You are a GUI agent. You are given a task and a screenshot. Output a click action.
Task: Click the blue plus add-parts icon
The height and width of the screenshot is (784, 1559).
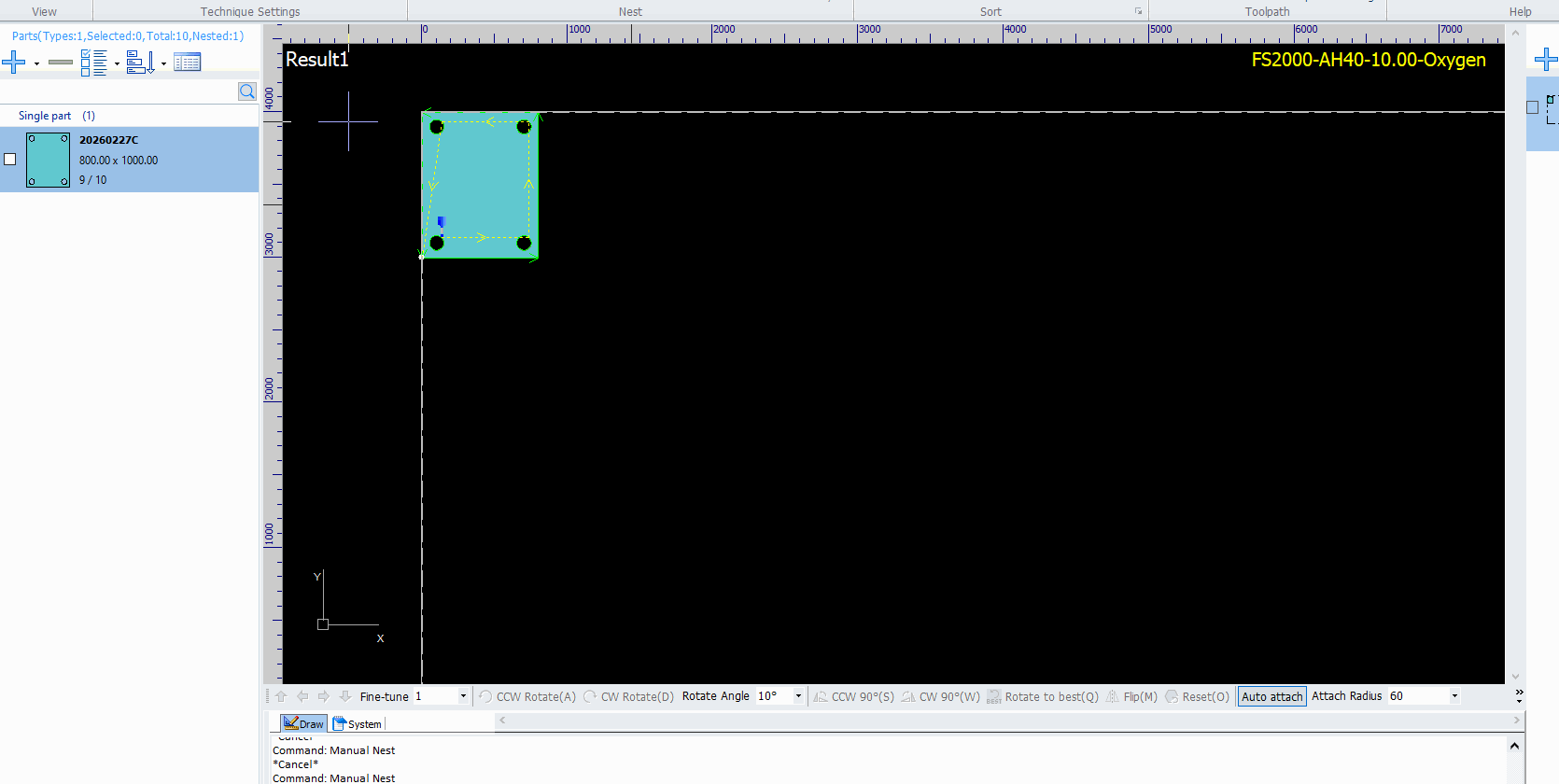coord(14,63)
